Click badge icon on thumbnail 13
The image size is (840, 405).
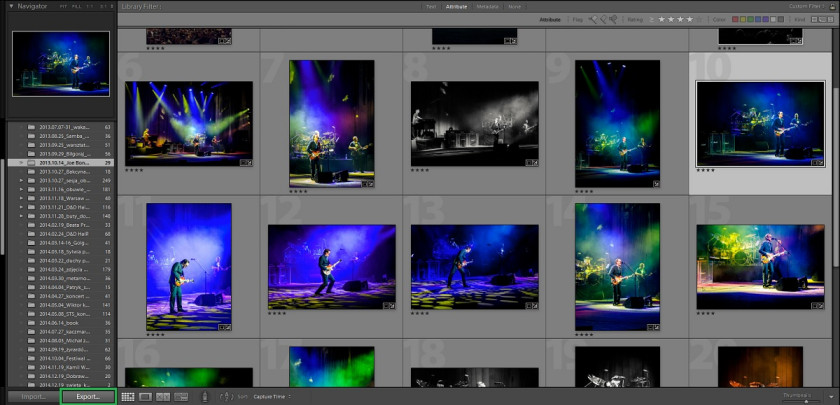coord(532,305)
